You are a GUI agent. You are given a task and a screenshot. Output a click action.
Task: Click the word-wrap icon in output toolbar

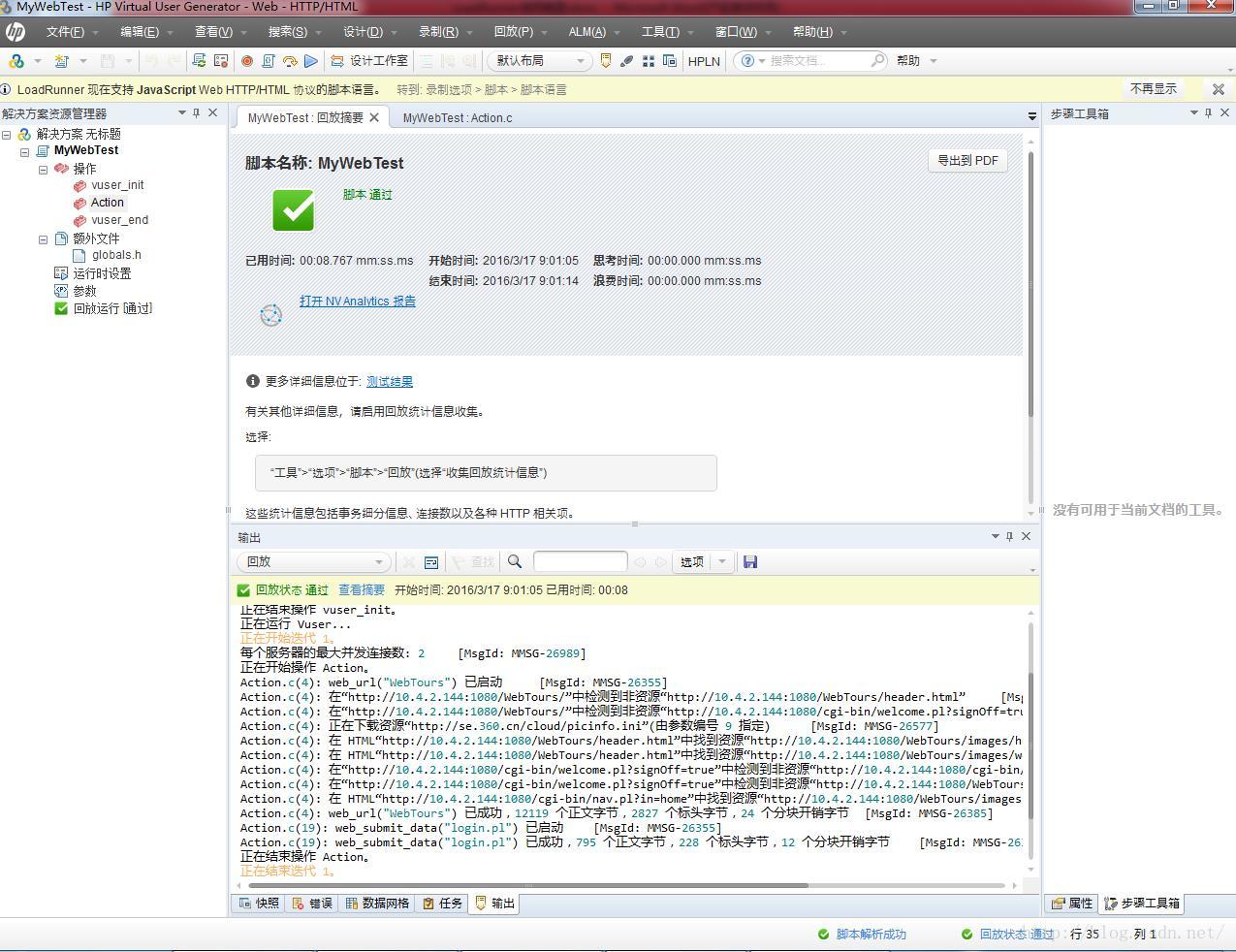pos(431,562)
